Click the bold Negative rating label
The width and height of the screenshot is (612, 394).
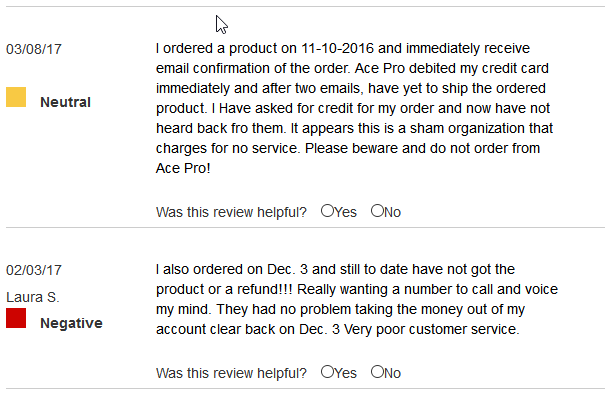pos(71,323)
